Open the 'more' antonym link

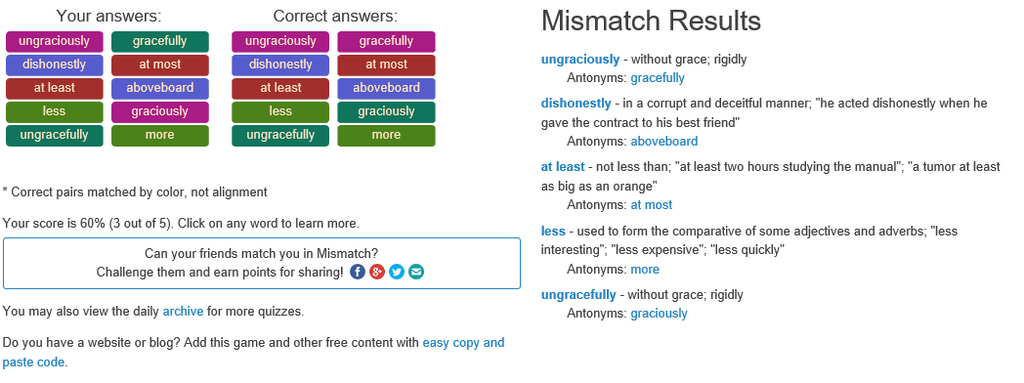click(x=645, y=269)
